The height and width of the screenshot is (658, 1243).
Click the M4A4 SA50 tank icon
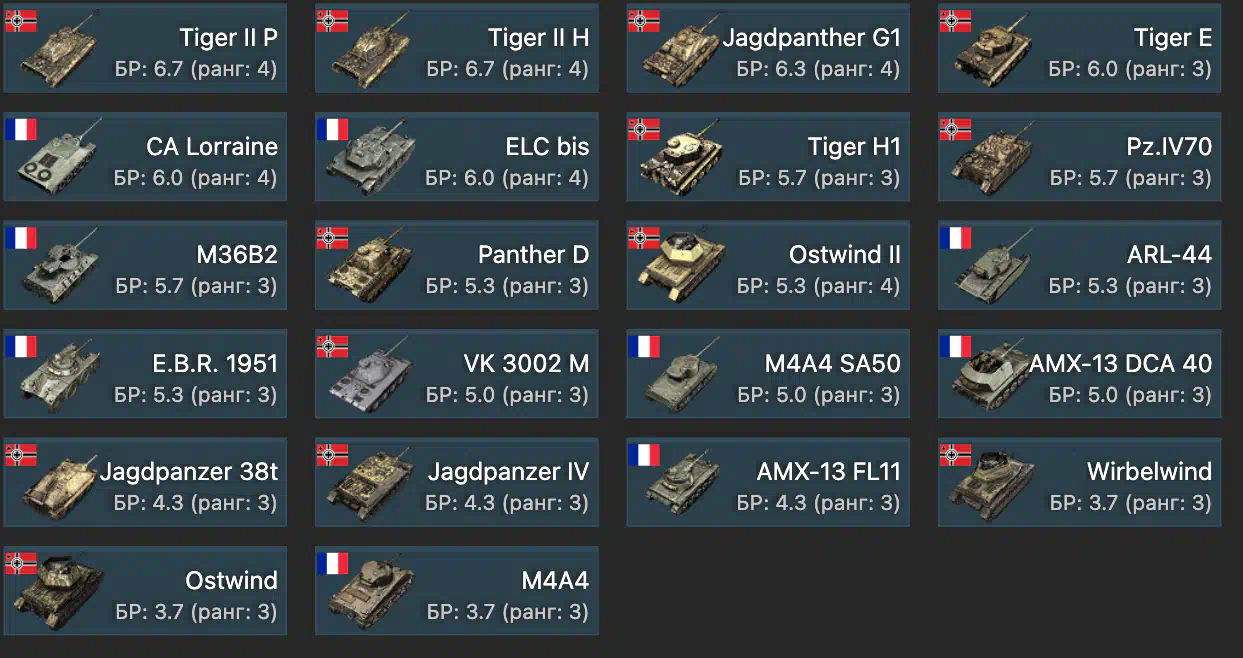(680, 376)
